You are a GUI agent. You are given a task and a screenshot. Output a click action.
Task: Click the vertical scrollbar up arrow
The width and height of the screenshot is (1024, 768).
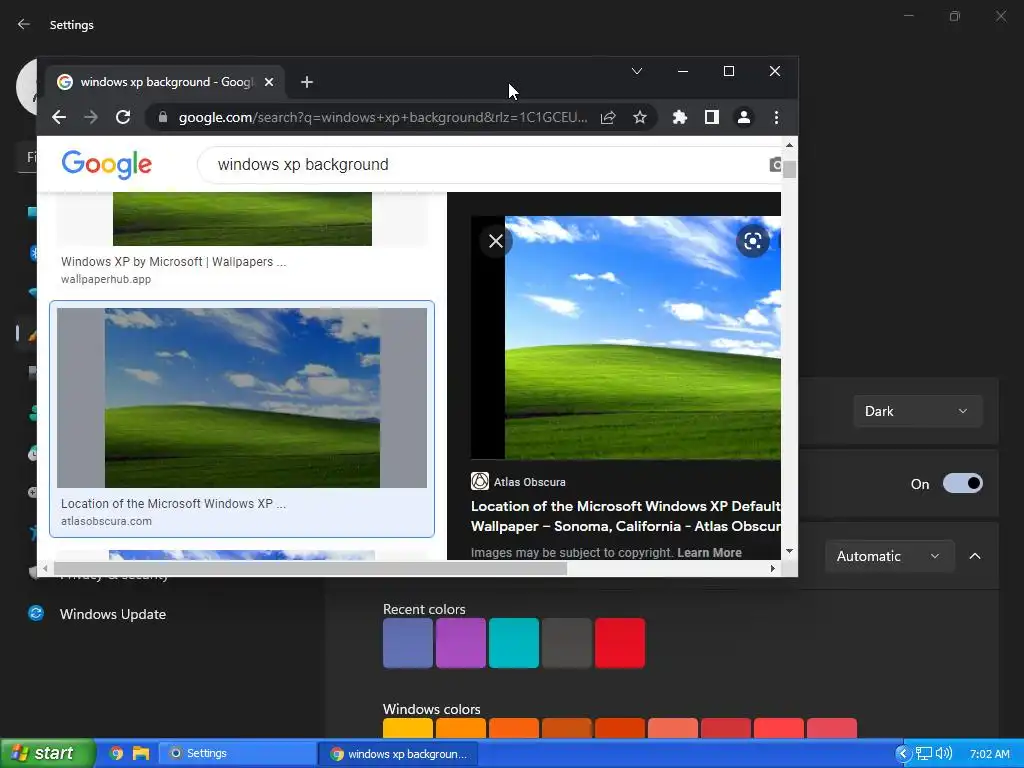[x=790, y=145]
